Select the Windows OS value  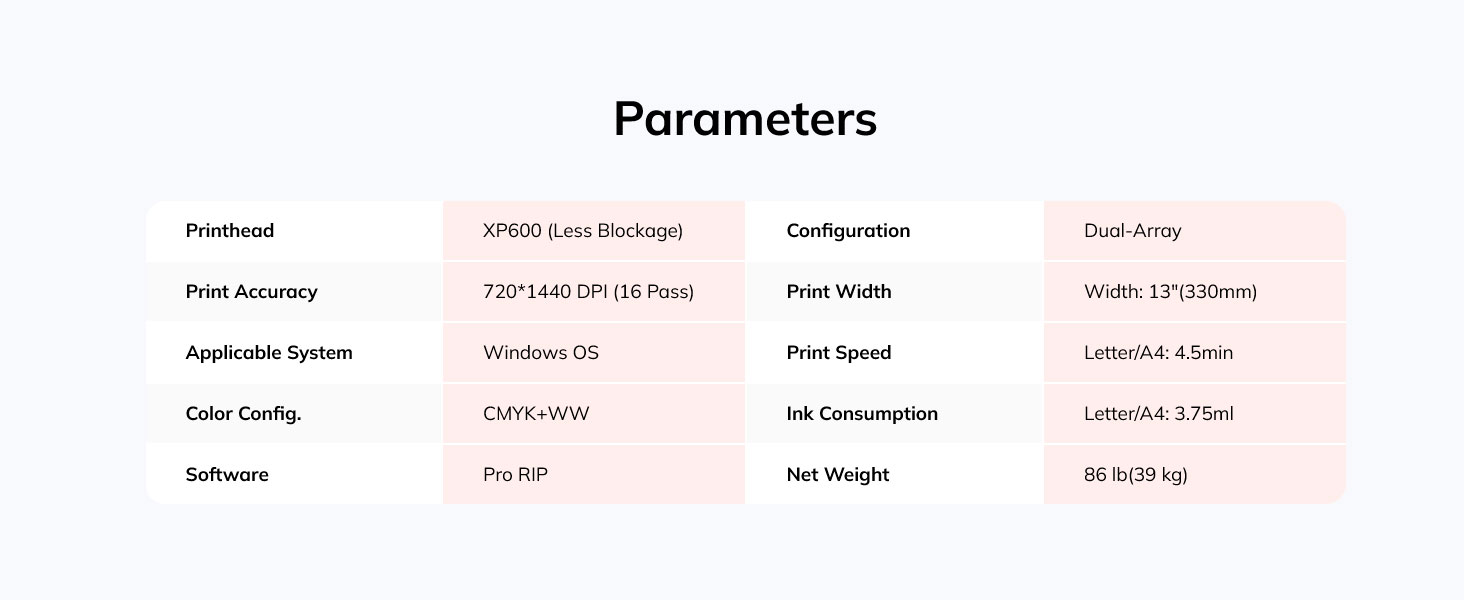coord(541,353)
